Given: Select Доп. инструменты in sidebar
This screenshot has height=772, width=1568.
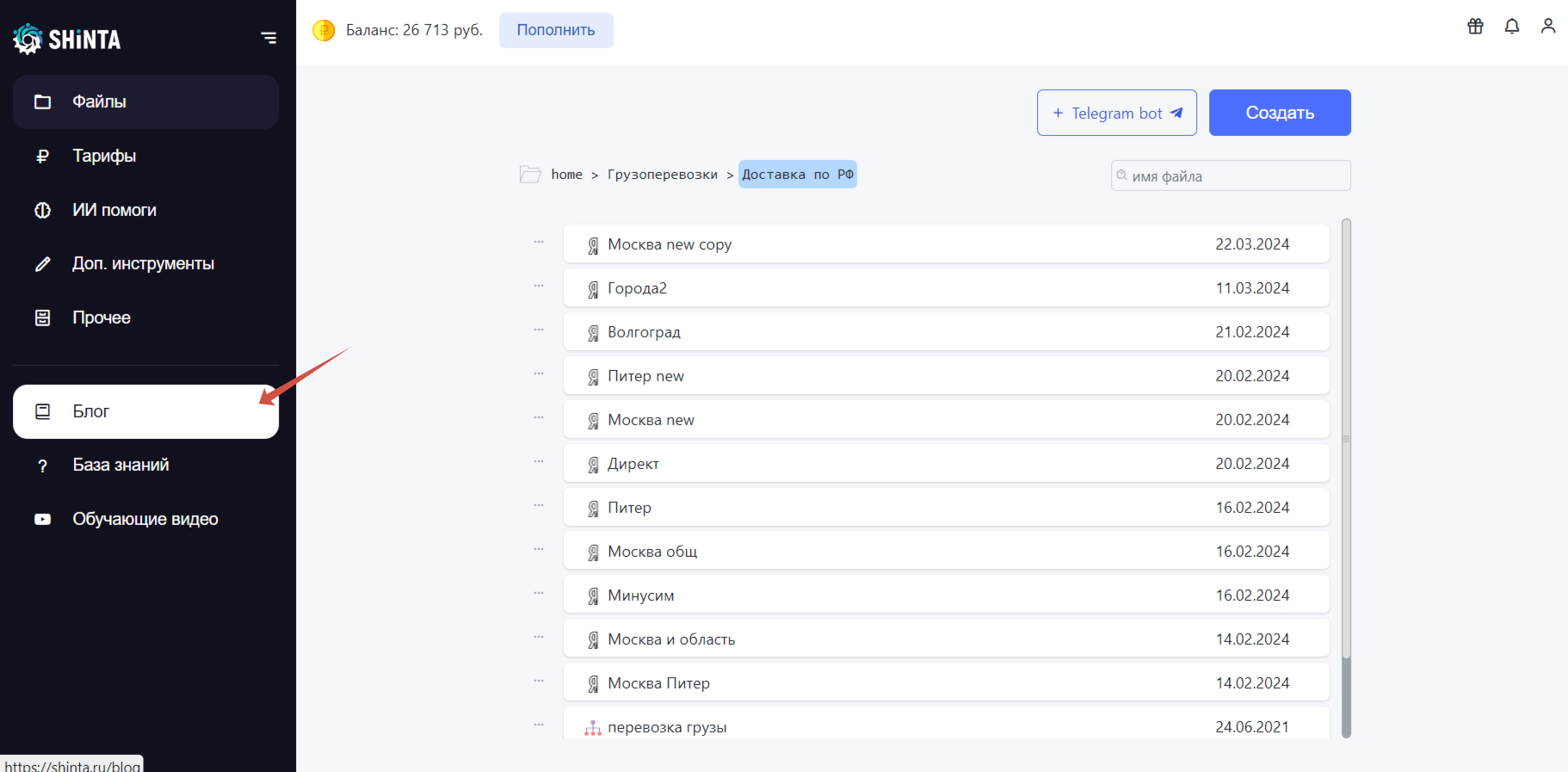Looking at the screenshot, I should click(x=145, y=263).
